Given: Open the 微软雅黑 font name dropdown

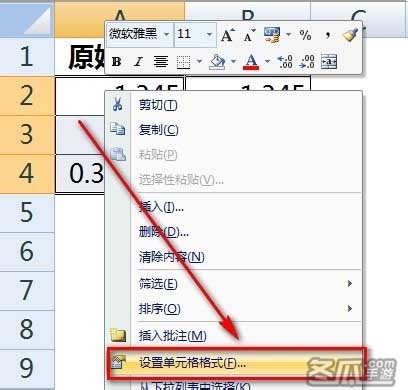Looking at the screenshot, I should pos(166,34).
